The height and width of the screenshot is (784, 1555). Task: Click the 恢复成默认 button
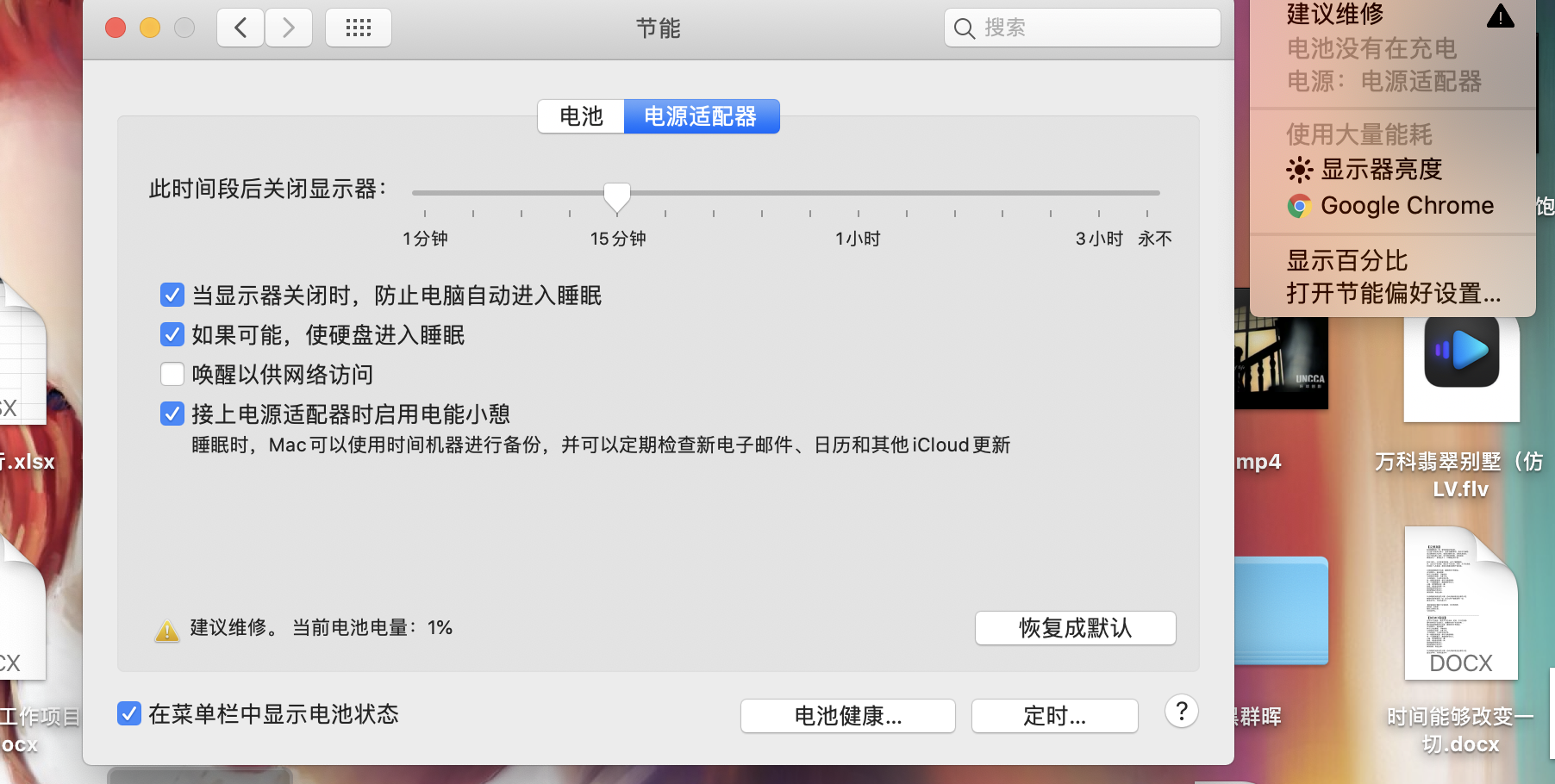[1076, 628]
